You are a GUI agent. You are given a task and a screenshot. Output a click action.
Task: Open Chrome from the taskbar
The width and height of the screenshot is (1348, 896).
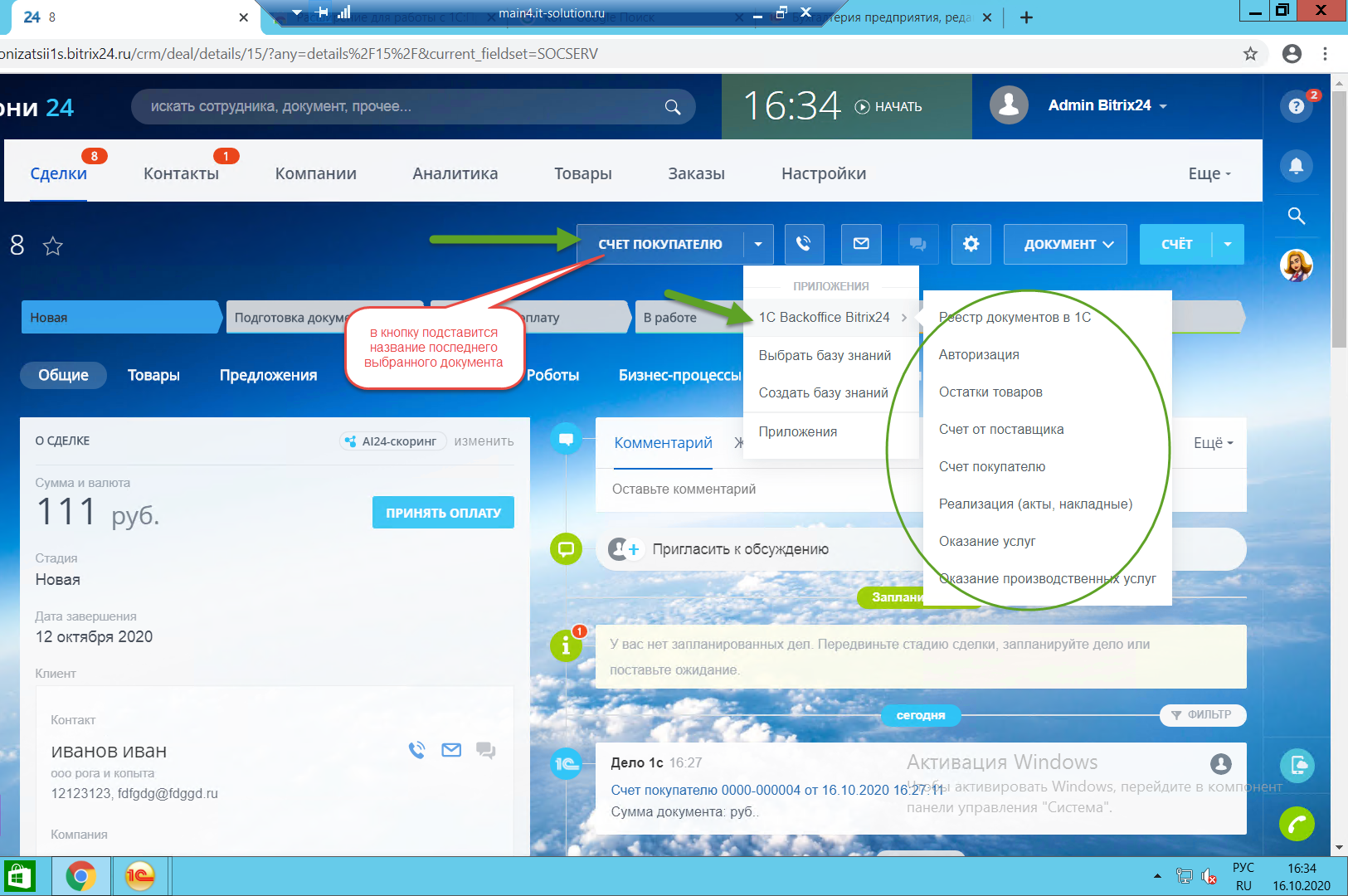pyautogui.click(x=80, y=876)
